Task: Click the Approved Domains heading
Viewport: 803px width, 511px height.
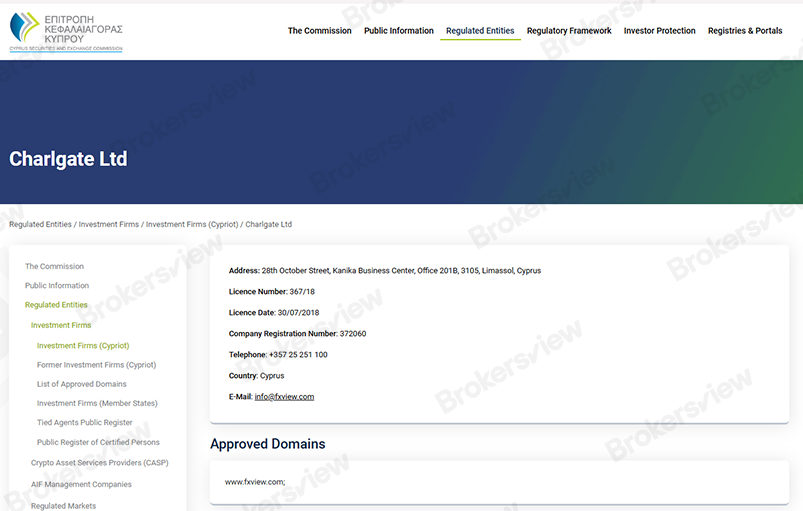Action: click(268, 444)
